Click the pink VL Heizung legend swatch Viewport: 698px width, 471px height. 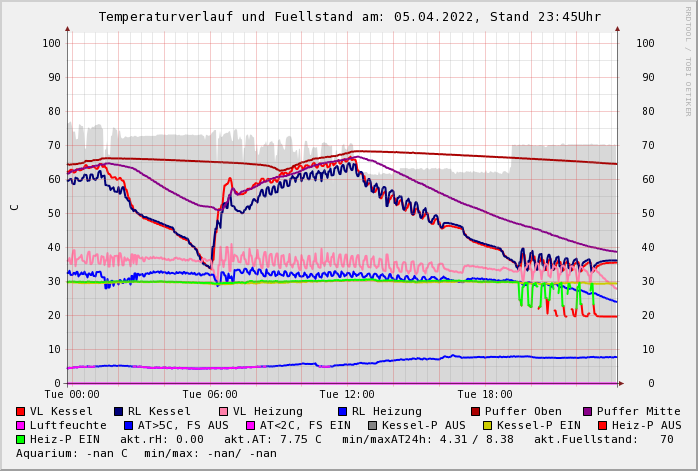(x=224, y=411)
